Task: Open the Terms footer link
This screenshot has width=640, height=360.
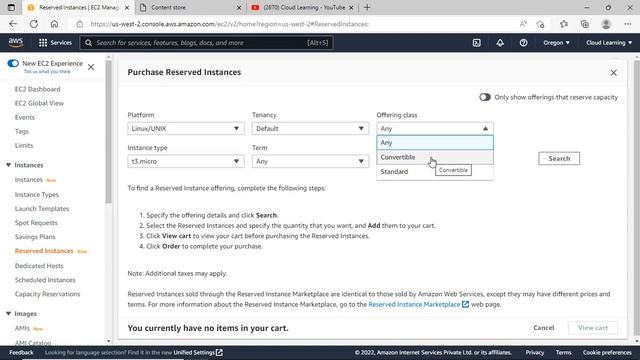Action: pos(563,352)
